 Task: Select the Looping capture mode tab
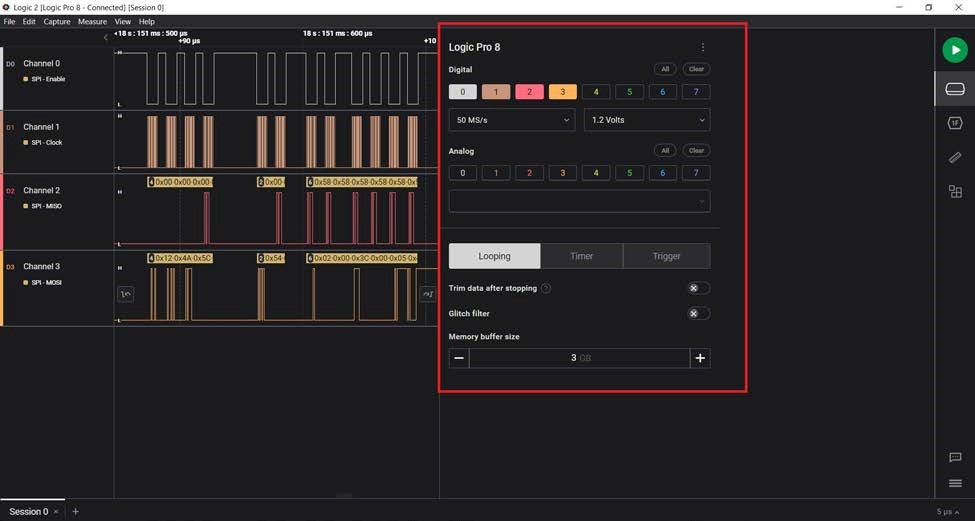(x=494, y=256)
